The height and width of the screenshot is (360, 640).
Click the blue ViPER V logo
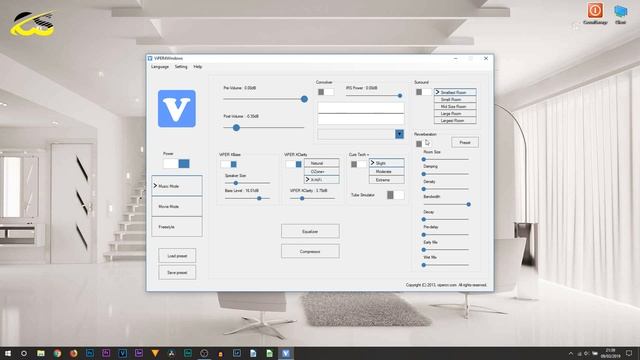(177, 109)
